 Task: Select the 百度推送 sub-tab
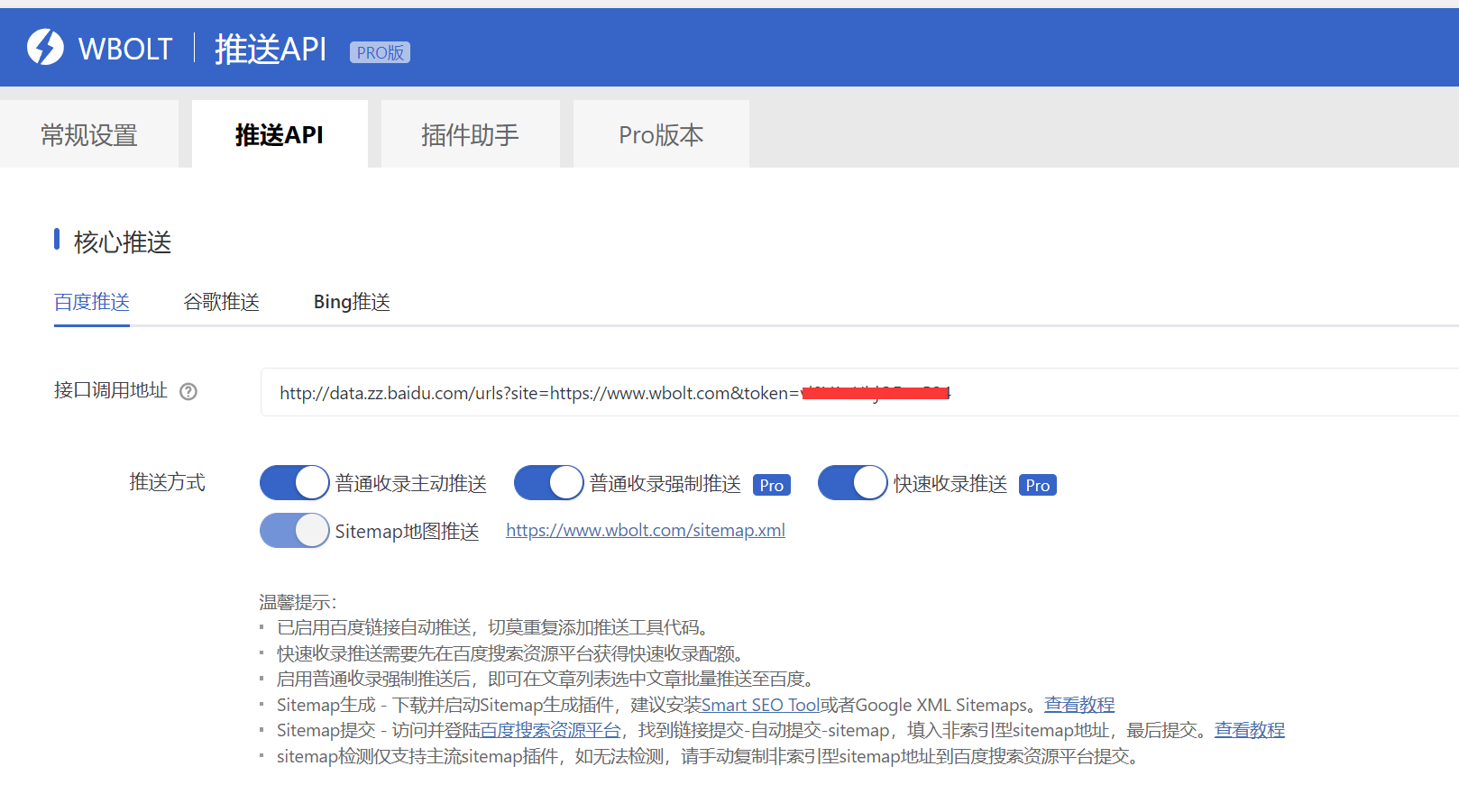91,301
